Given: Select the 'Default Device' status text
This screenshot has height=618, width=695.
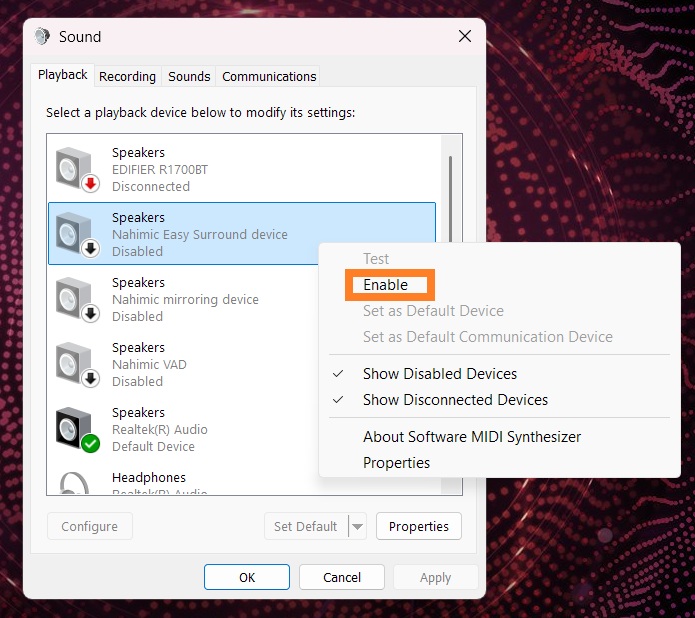Looking at the screenshot, I should tap(153, 446).
